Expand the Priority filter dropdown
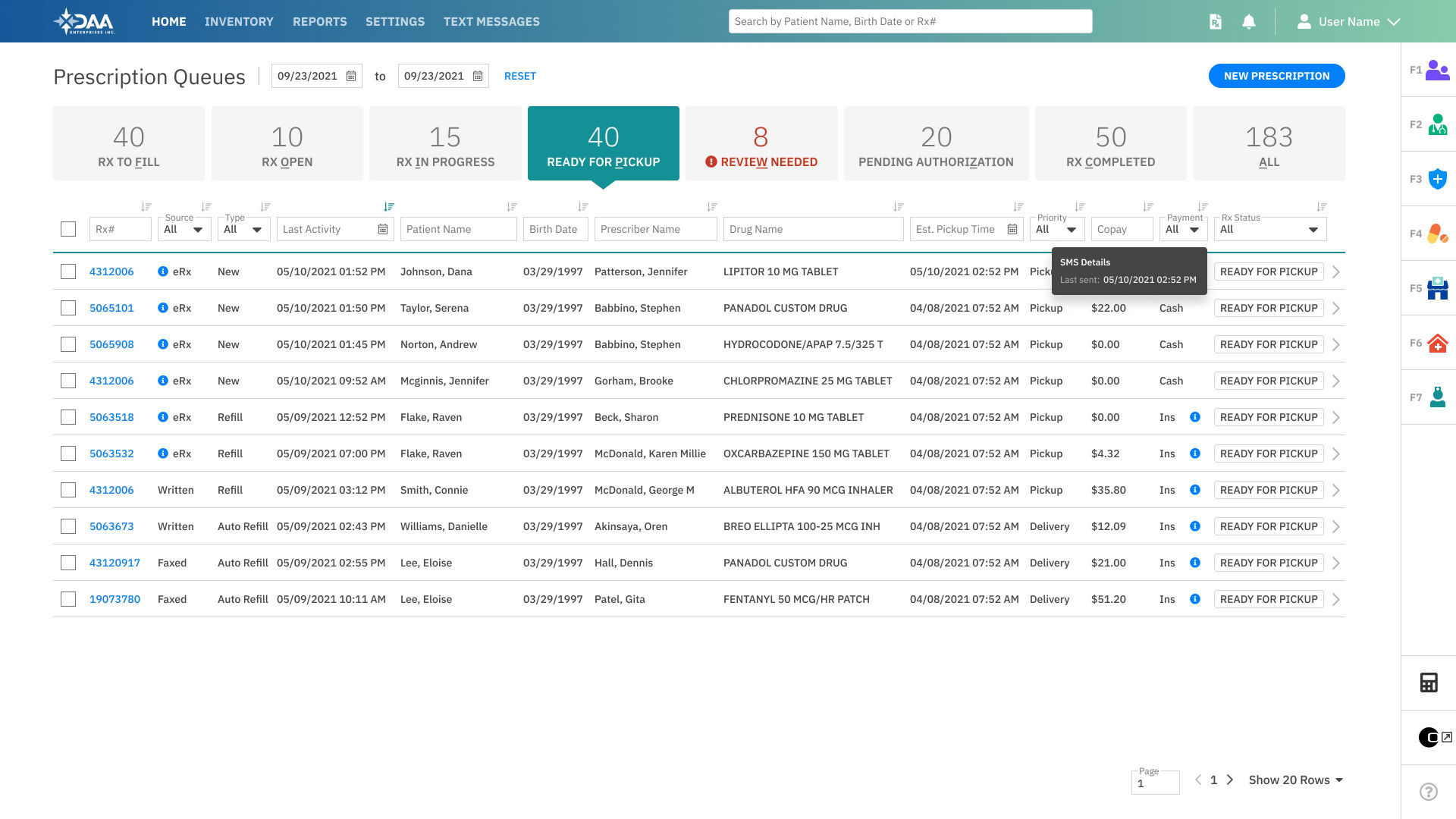Image resolution: width=1456 pixels, height=819 pixels. pyautogui.click(x=1056, y=228)
